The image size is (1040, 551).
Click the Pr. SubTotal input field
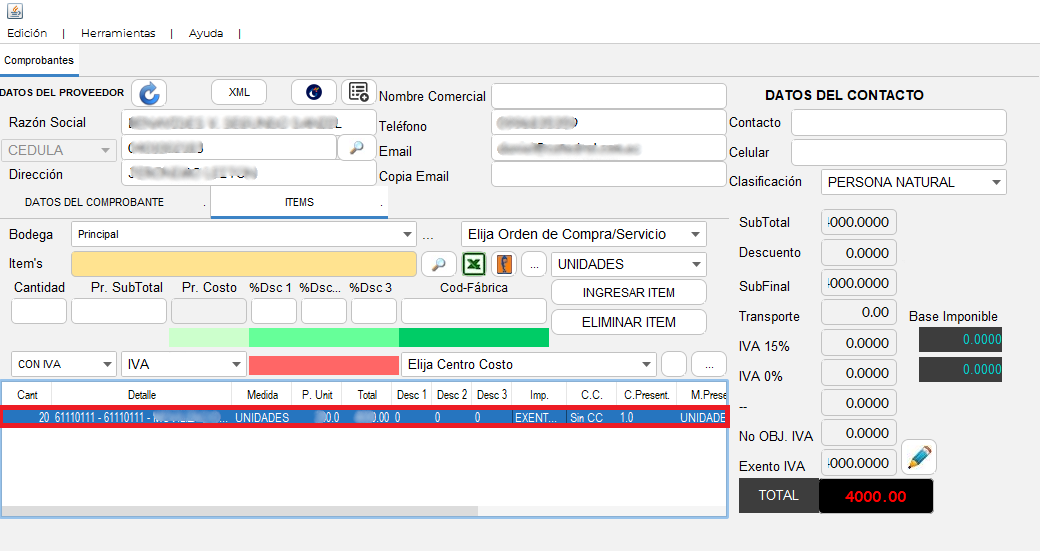(x=119, y=311)
